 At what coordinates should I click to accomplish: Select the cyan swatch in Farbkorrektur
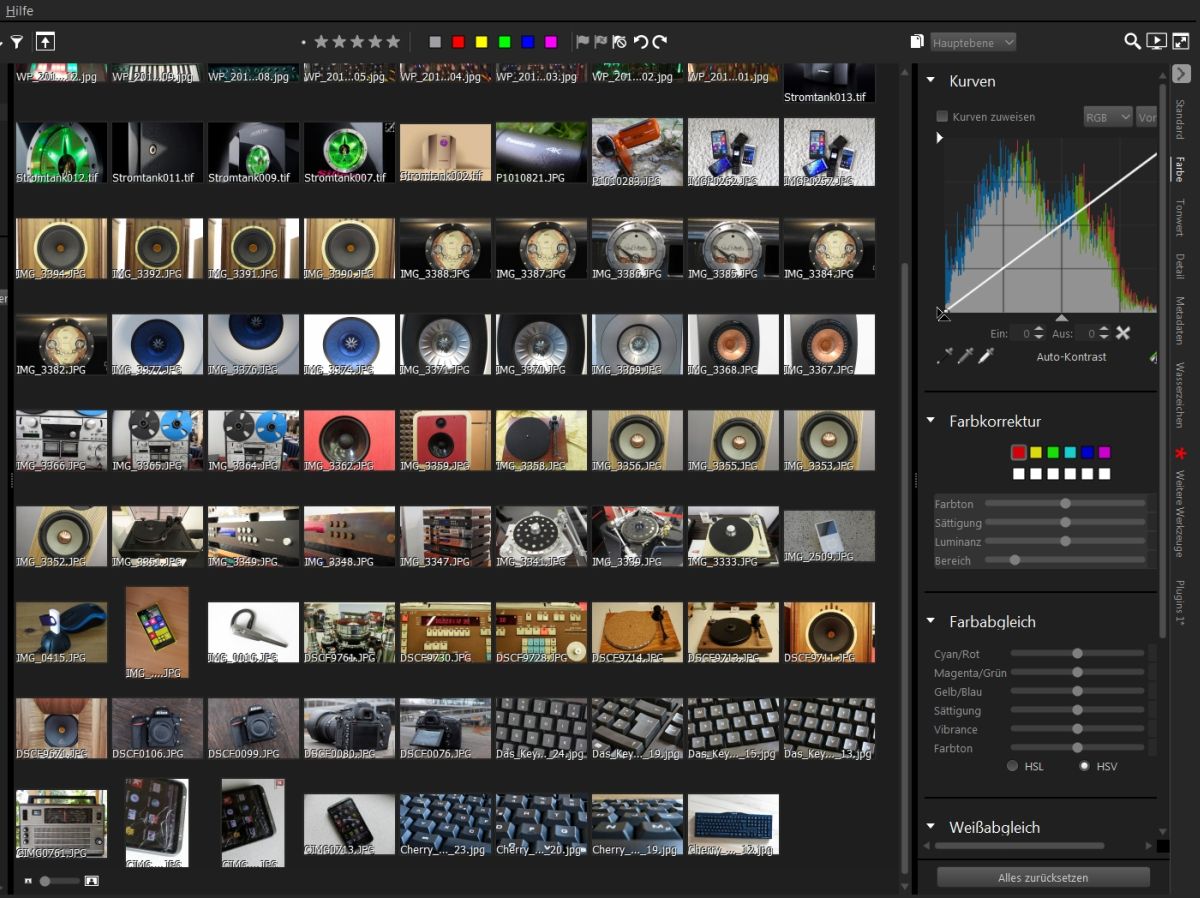(1070, 453)
